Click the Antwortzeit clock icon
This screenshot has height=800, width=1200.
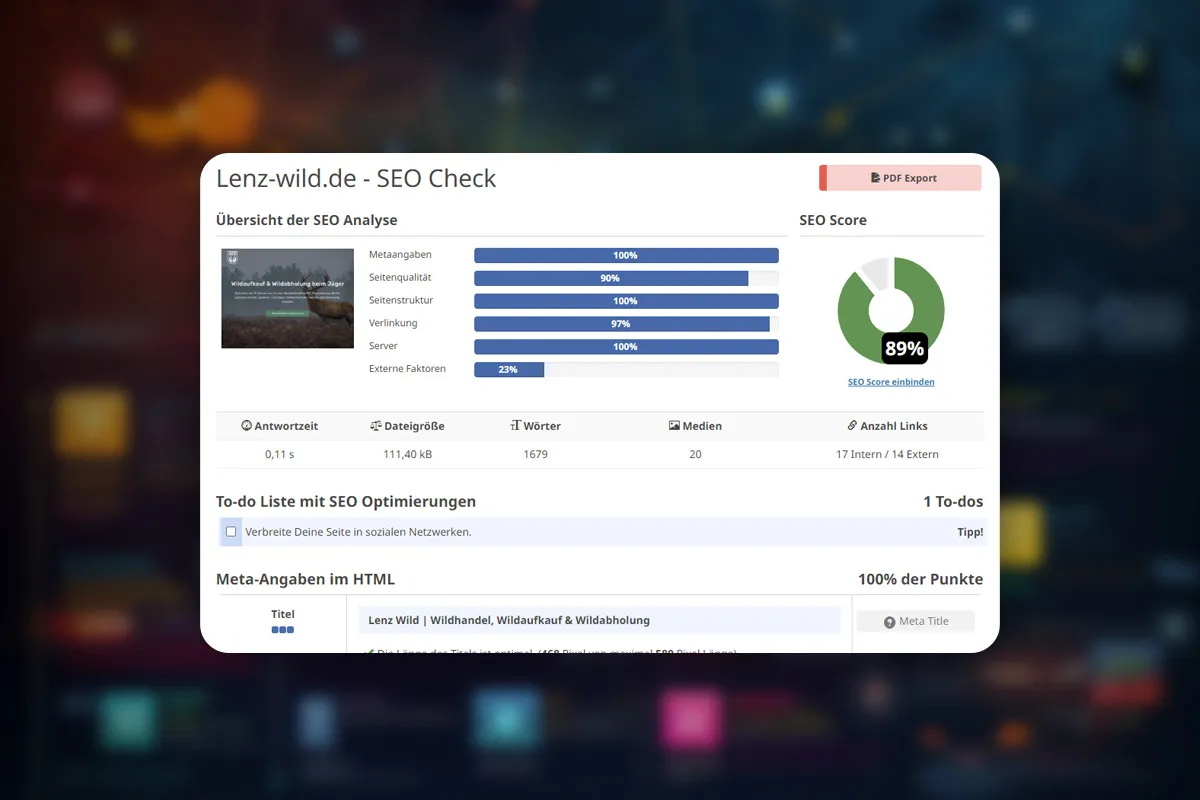246,426
